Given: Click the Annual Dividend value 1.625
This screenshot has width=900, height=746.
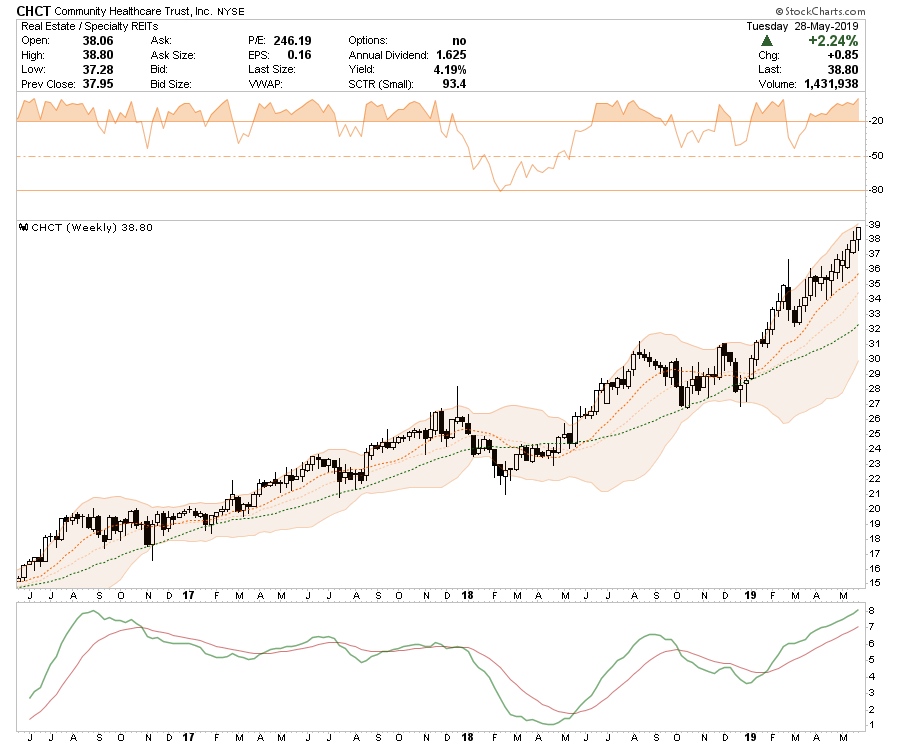Looking at the screenshot, I should [x=451, y=55].
